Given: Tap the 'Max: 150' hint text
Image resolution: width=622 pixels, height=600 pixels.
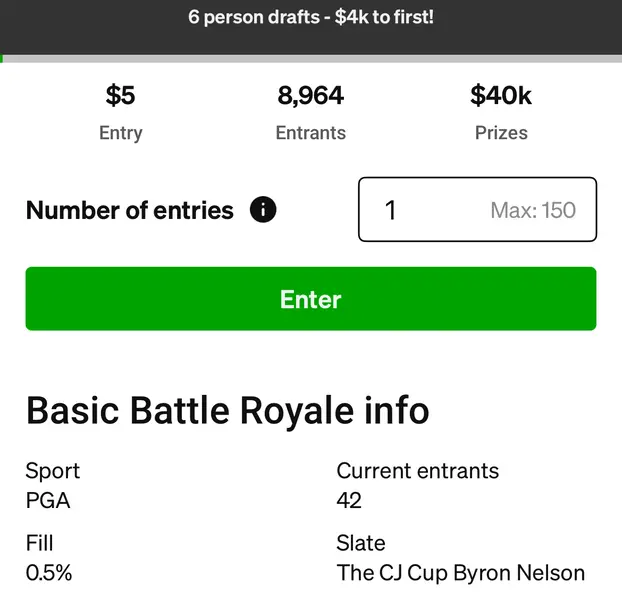Looking at the screenshot, I should [533, 210].
